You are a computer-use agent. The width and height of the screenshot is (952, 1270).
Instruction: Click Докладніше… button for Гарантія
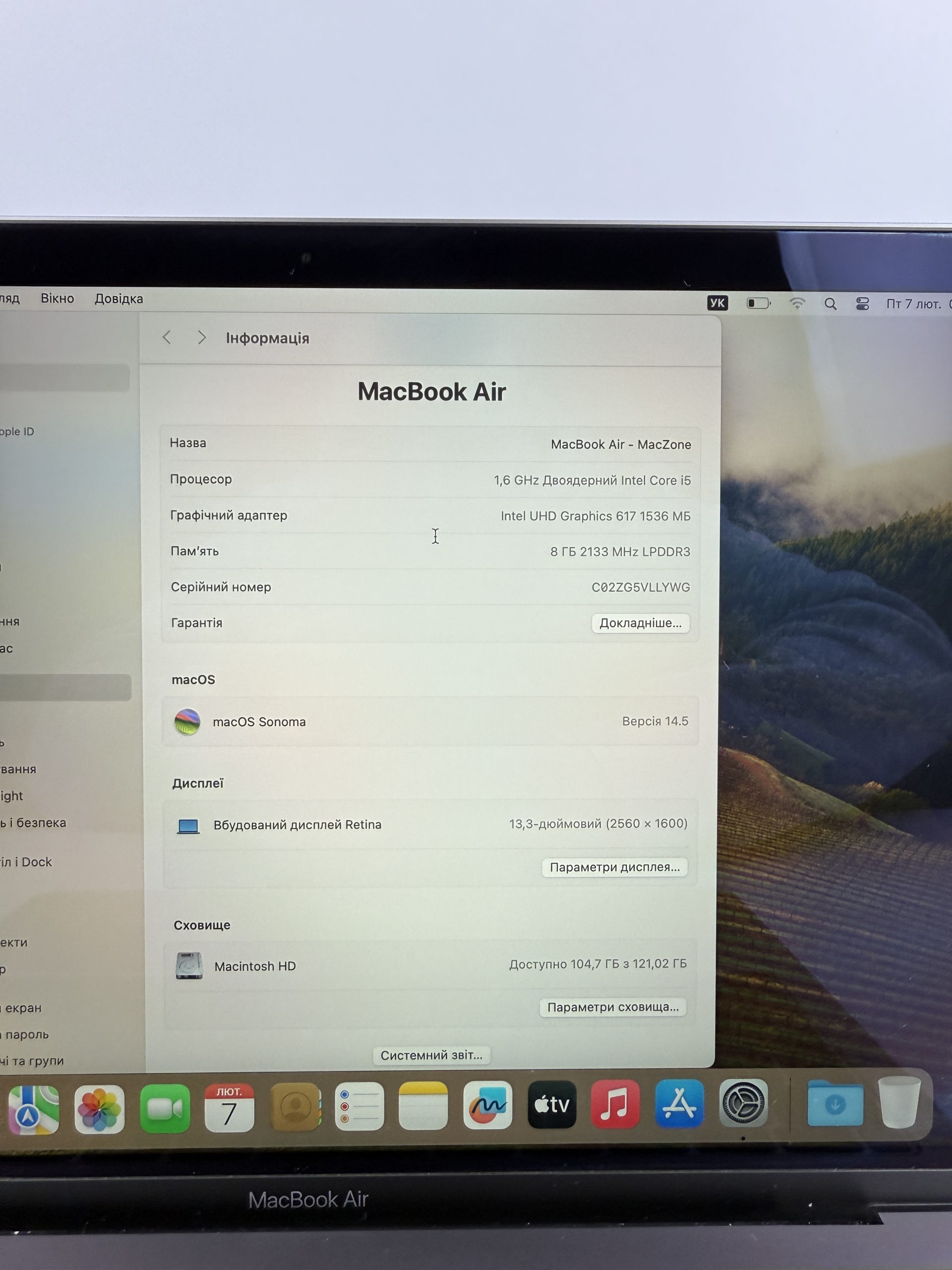point(641,623)
